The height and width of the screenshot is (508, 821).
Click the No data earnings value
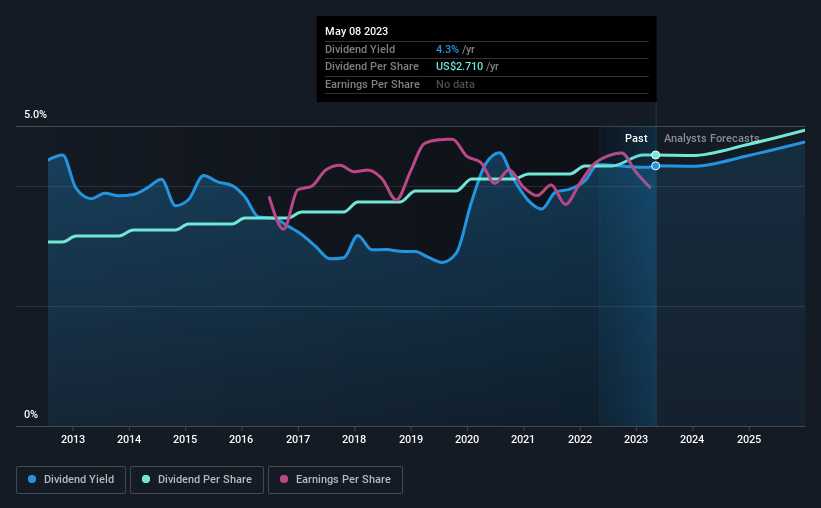tap(456, 84)
